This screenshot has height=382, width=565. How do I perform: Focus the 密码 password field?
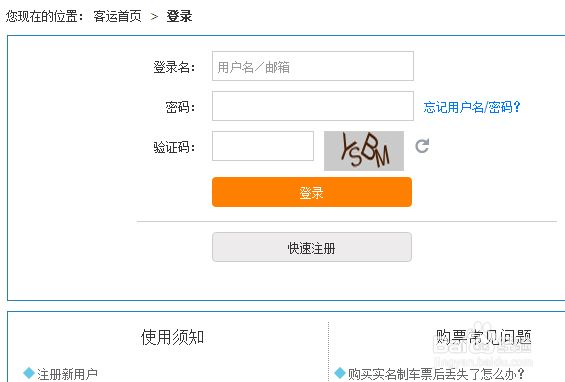click(313, 106)
